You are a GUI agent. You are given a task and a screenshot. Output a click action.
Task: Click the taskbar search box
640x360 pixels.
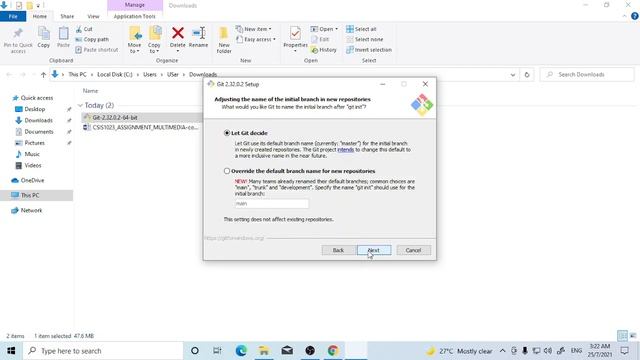pyautogui.click(x=103, y=351)
